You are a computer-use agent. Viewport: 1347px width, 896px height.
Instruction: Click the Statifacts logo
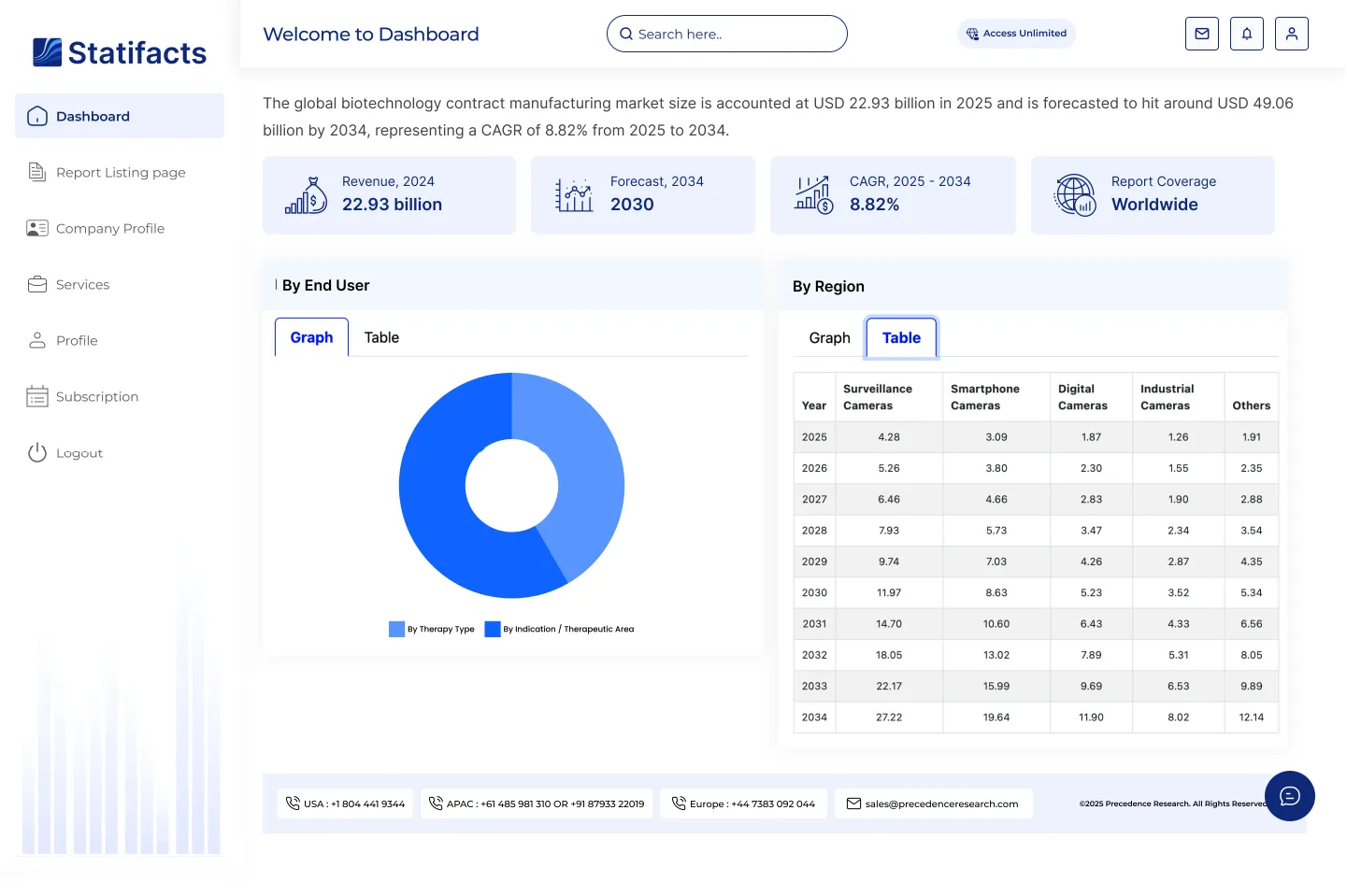120,52
